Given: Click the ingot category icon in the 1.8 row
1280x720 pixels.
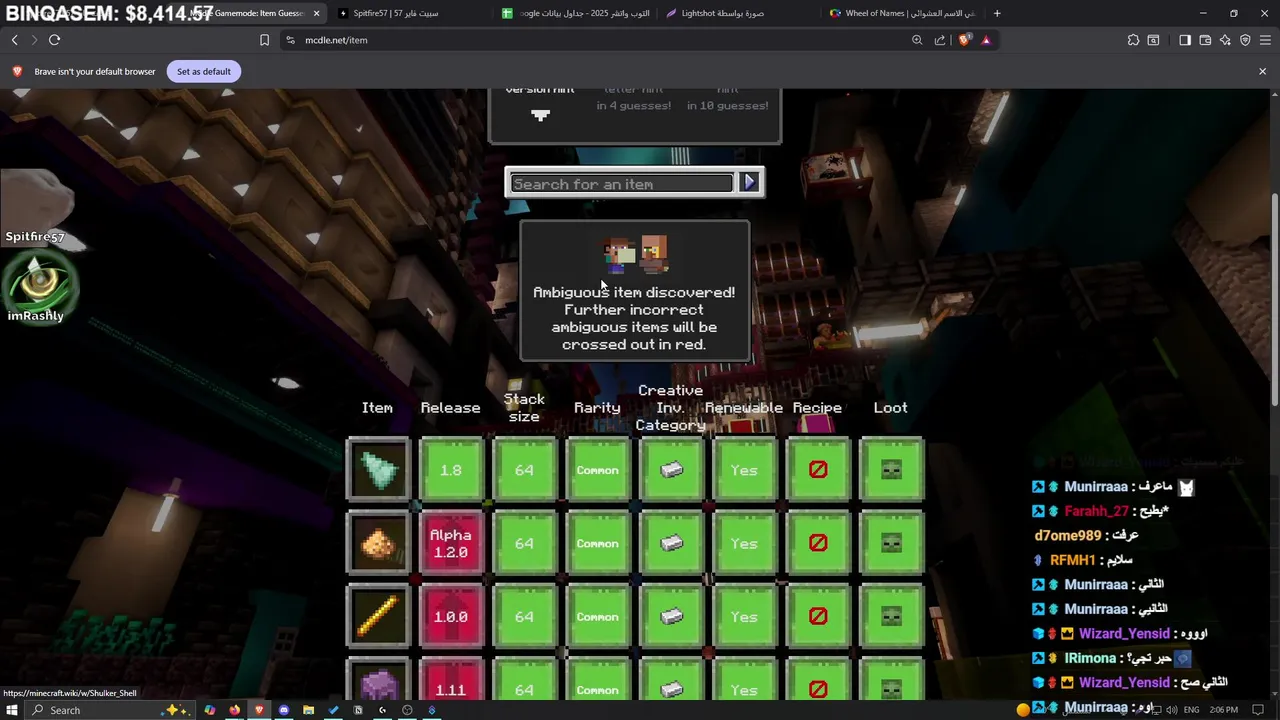Looking at the screenshot, I should coord(671,470).
